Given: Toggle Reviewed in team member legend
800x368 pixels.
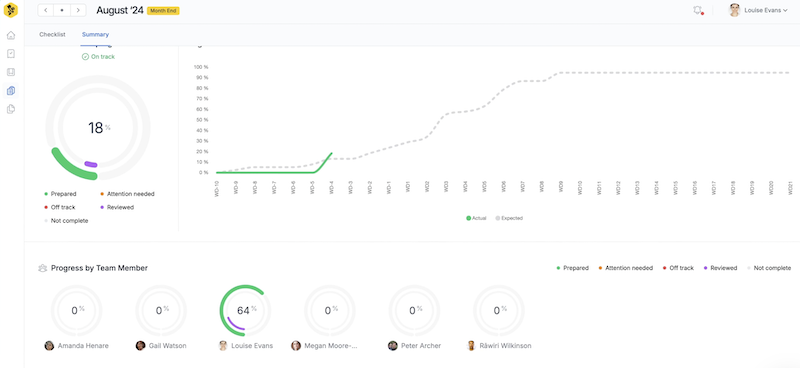Looking at the screenshot, I should [x=720, y=268].
